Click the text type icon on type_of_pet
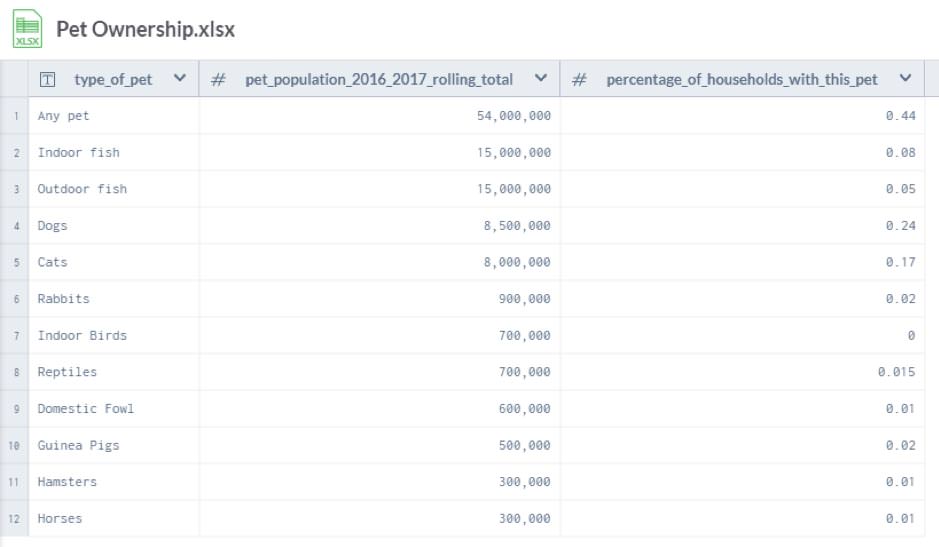 47,79
